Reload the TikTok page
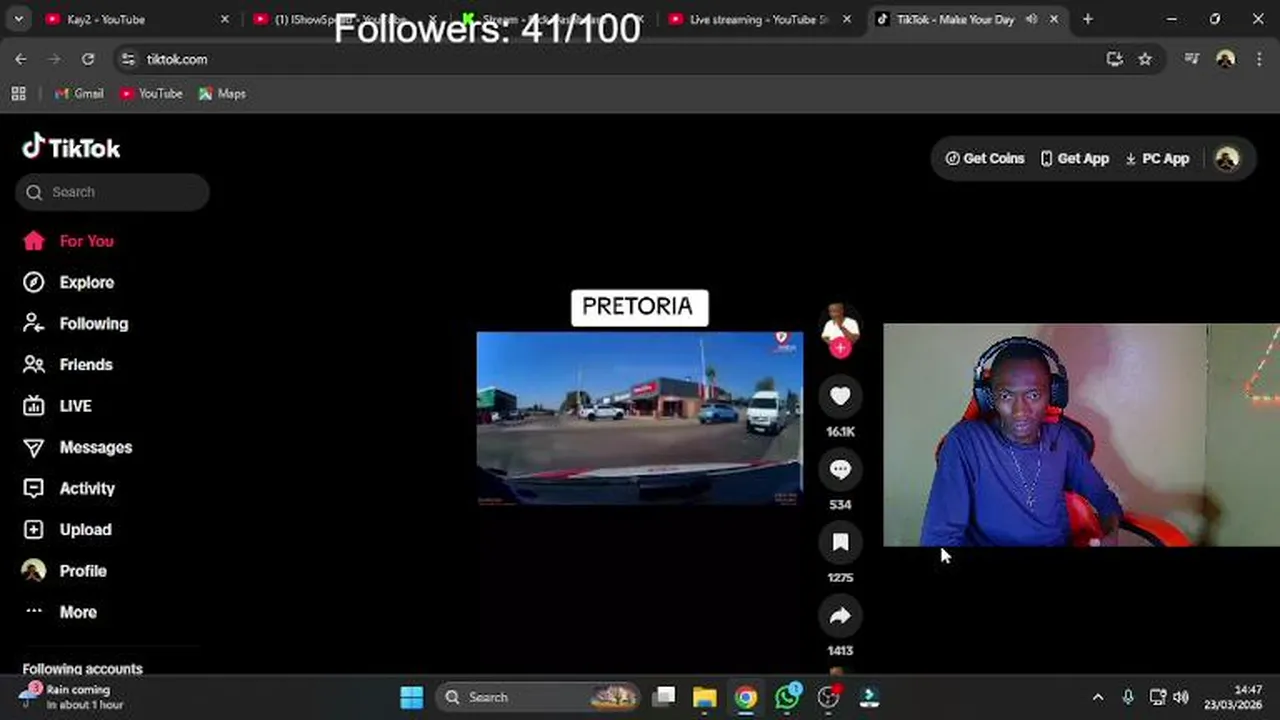The height and width of the screenshot is (720, 1280). (88, 59)
